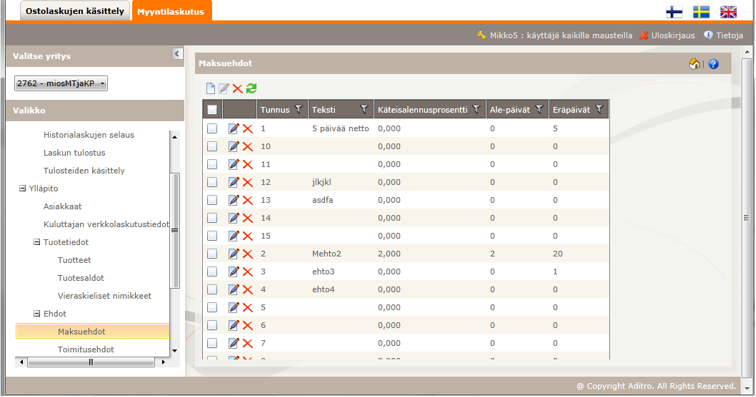Open the home icon in Maksuehdot header
Screen dimensions: 756x397
coord(694,64)
